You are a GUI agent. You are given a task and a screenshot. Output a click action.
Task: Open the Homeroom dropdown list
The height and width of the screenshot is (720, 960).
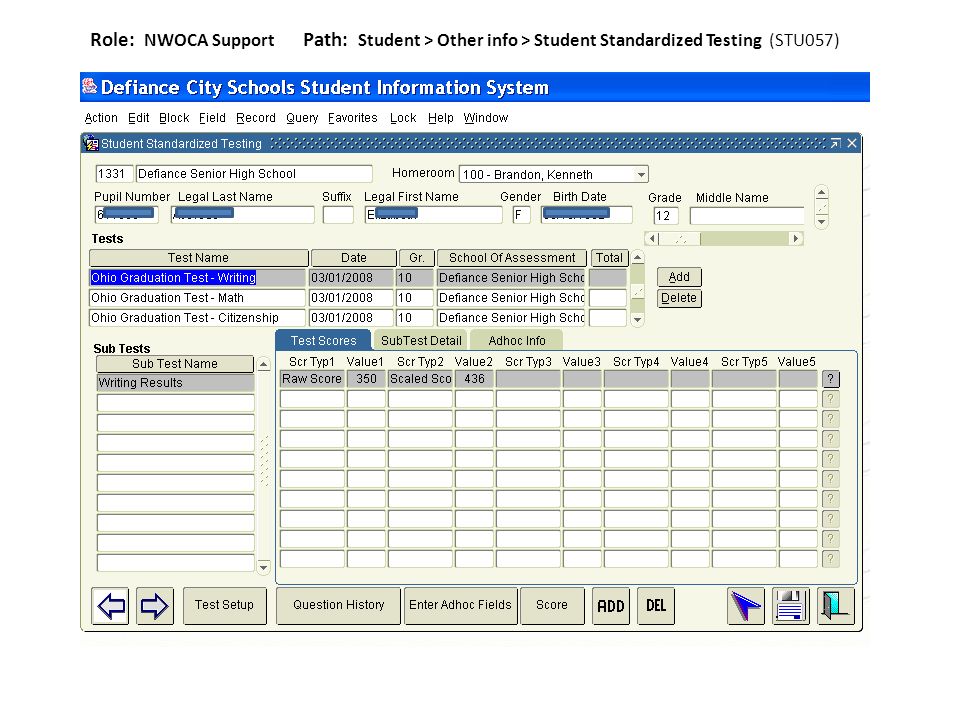pos(640,174)
